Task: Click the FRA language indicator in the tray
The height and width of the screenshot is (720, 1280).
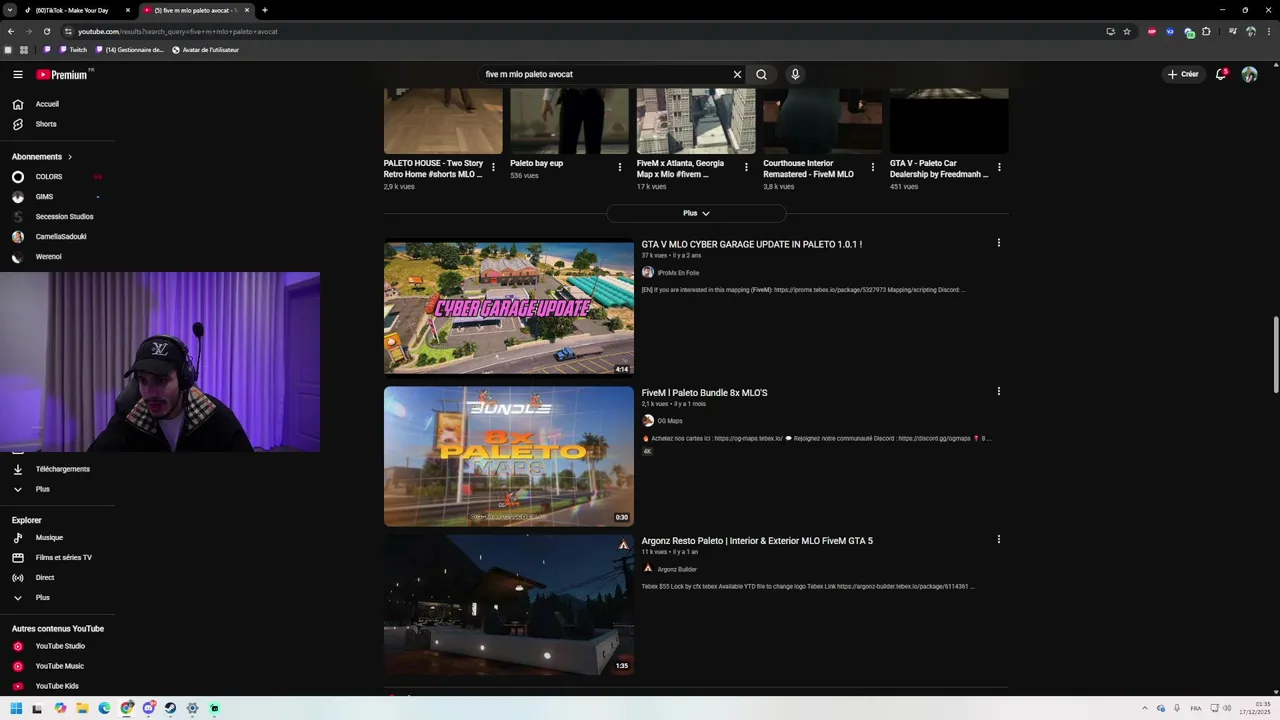Action: pos(1196,708)
